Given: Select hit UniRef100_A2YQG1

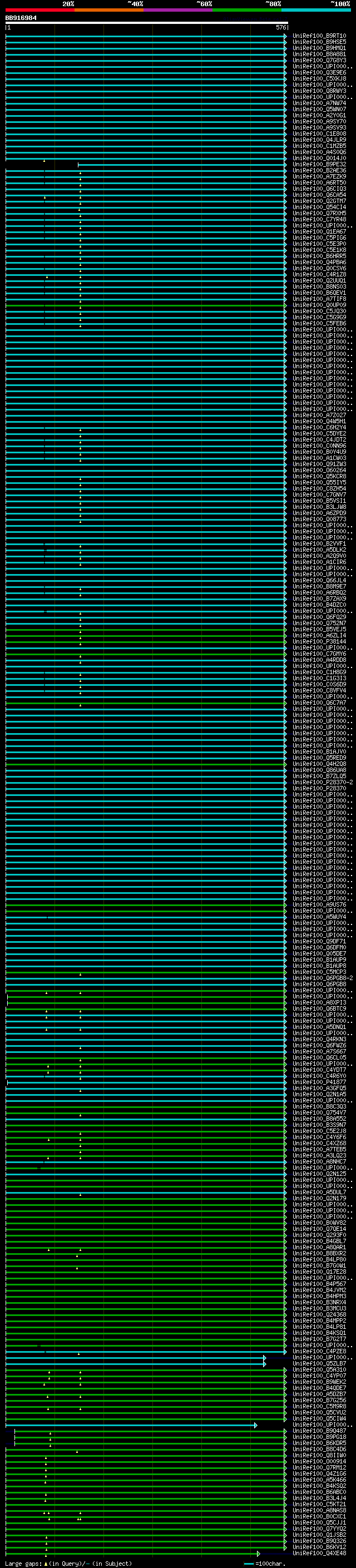Looking at the screenshot, I should (x=319, y=115).
